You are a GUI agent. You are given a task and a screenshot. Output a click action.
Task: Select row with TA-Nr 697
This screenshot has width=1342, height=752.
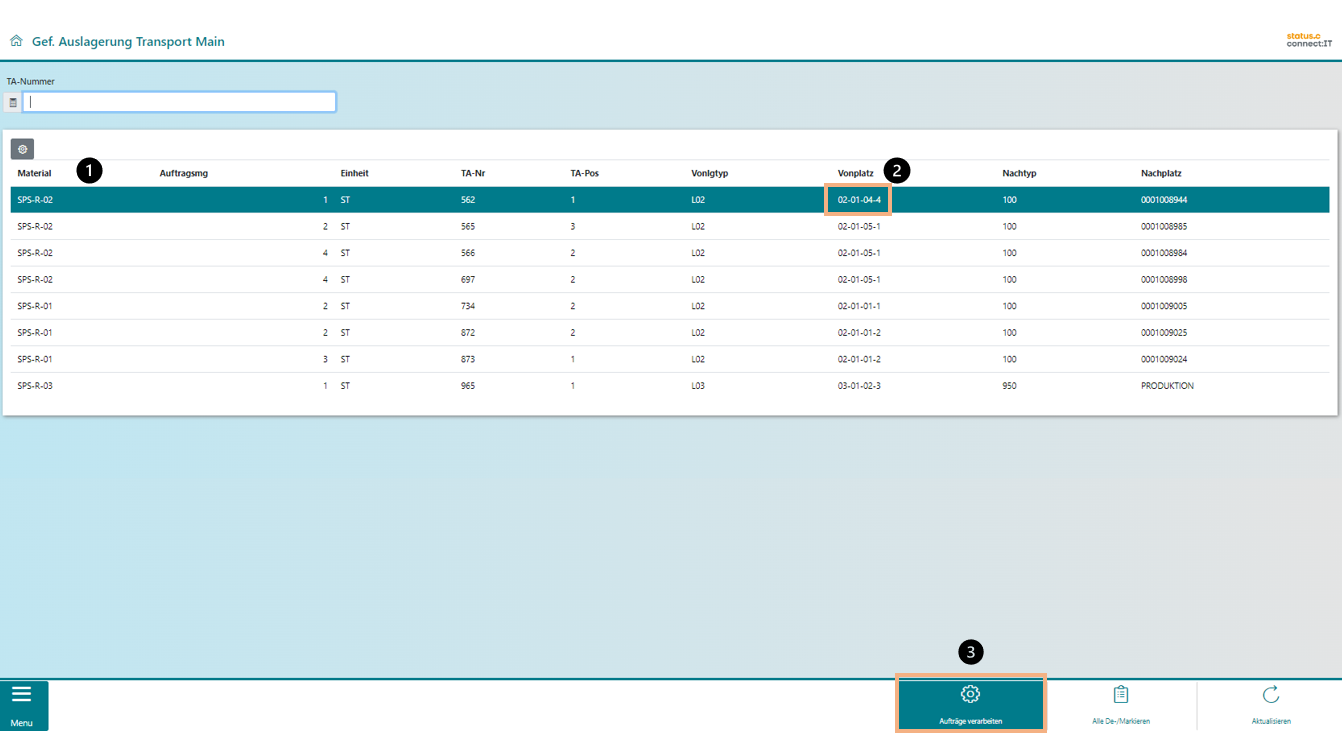click(x=468, y=280)
